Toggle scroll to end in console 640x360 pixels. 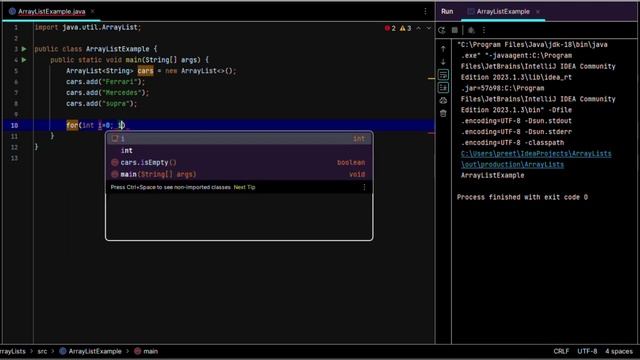pyautogui.click(x=443, y=88)
